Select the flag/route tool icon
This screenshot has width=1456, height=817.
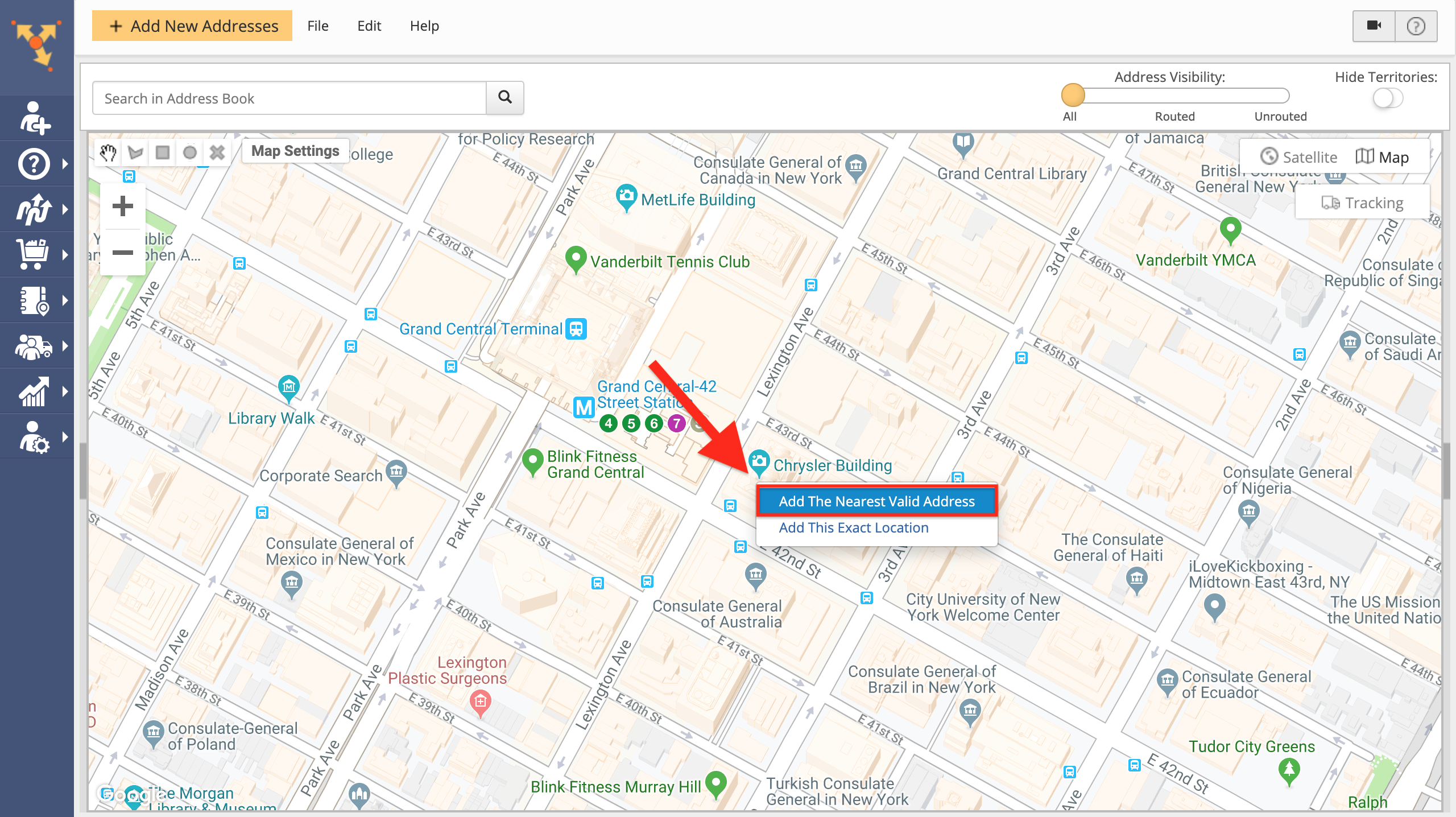(x=135, y=152)
